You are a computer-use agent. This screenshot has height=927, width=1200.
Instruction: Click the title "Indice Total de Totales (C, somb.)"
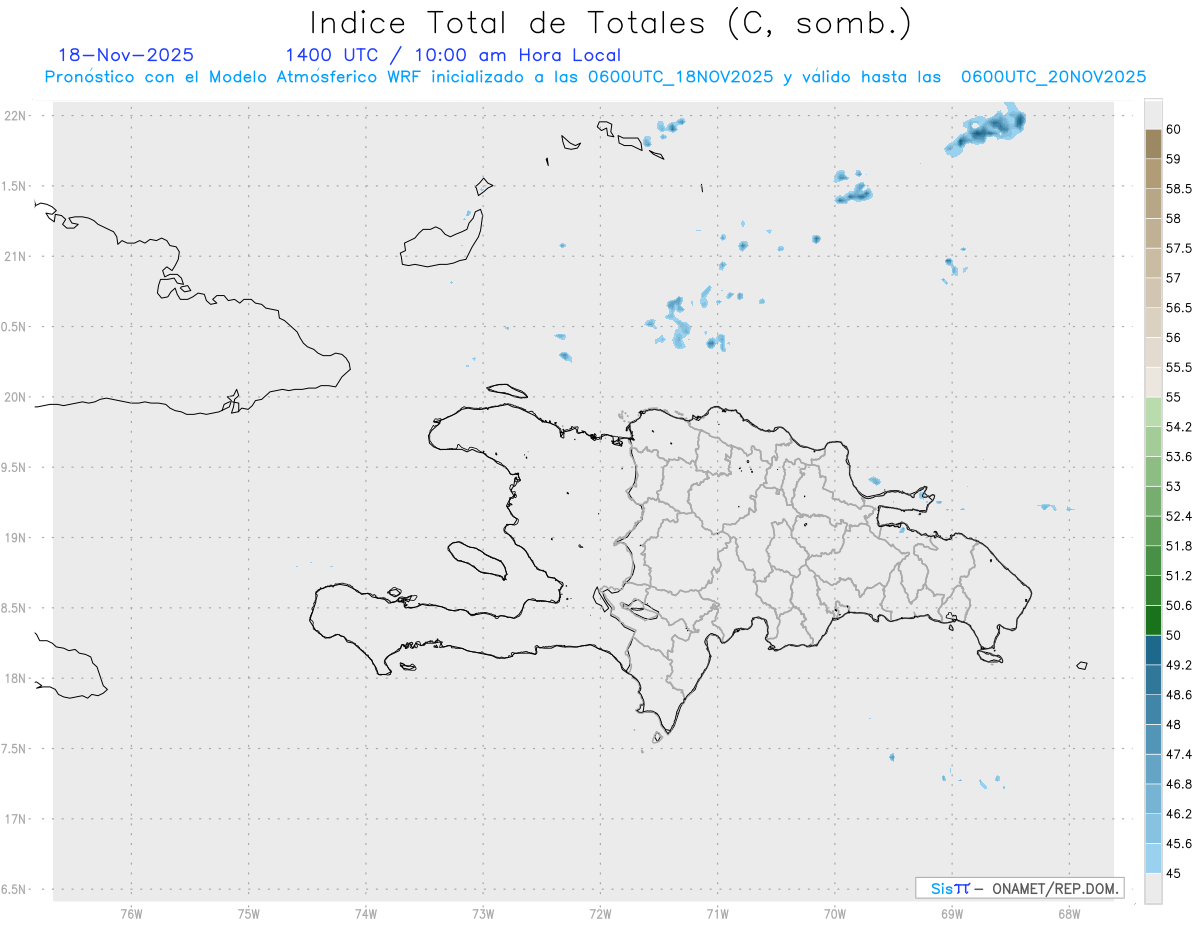611,24
